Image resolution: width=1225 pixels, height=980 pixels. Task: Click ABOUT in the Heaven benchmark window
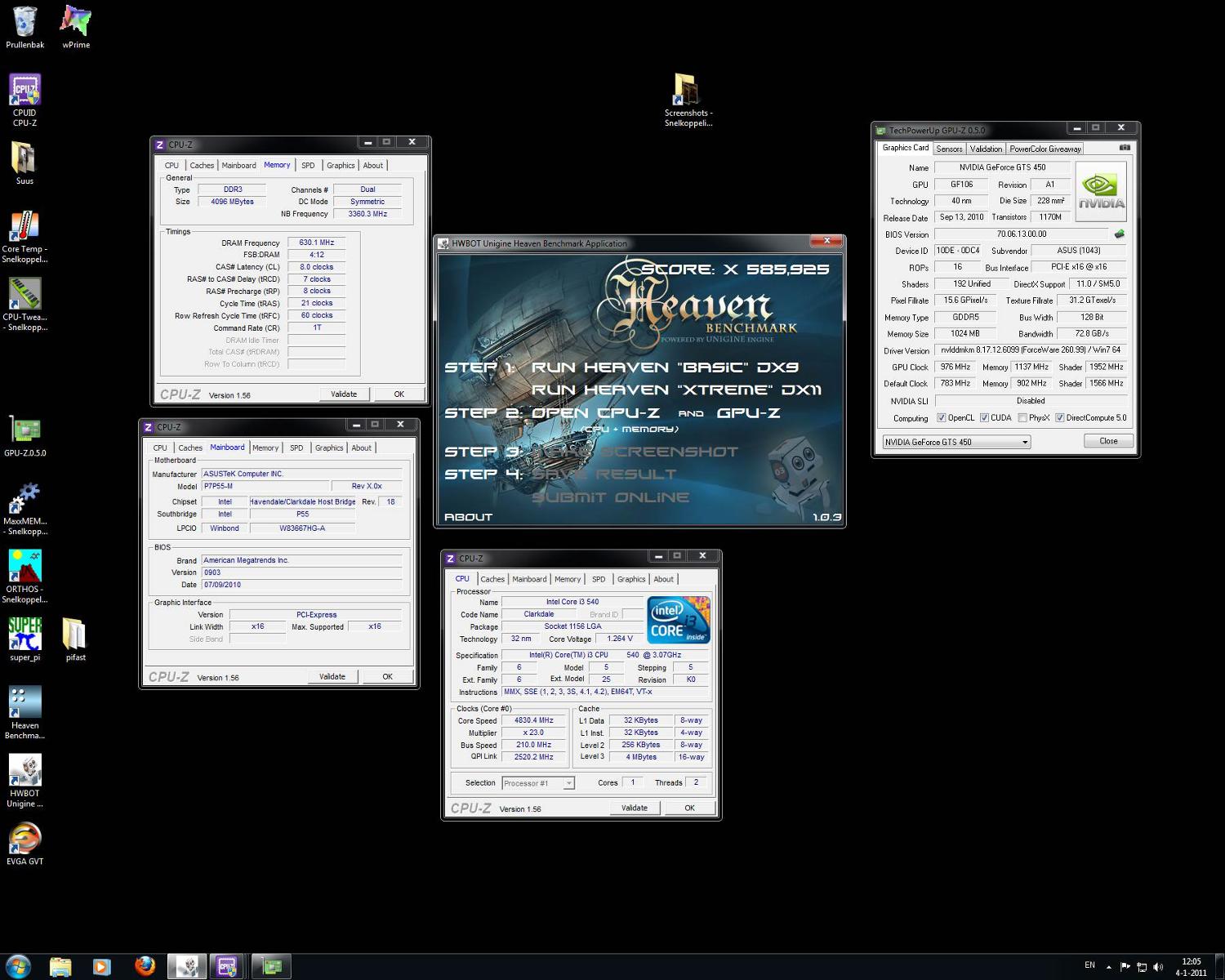[x=468, y=517]
